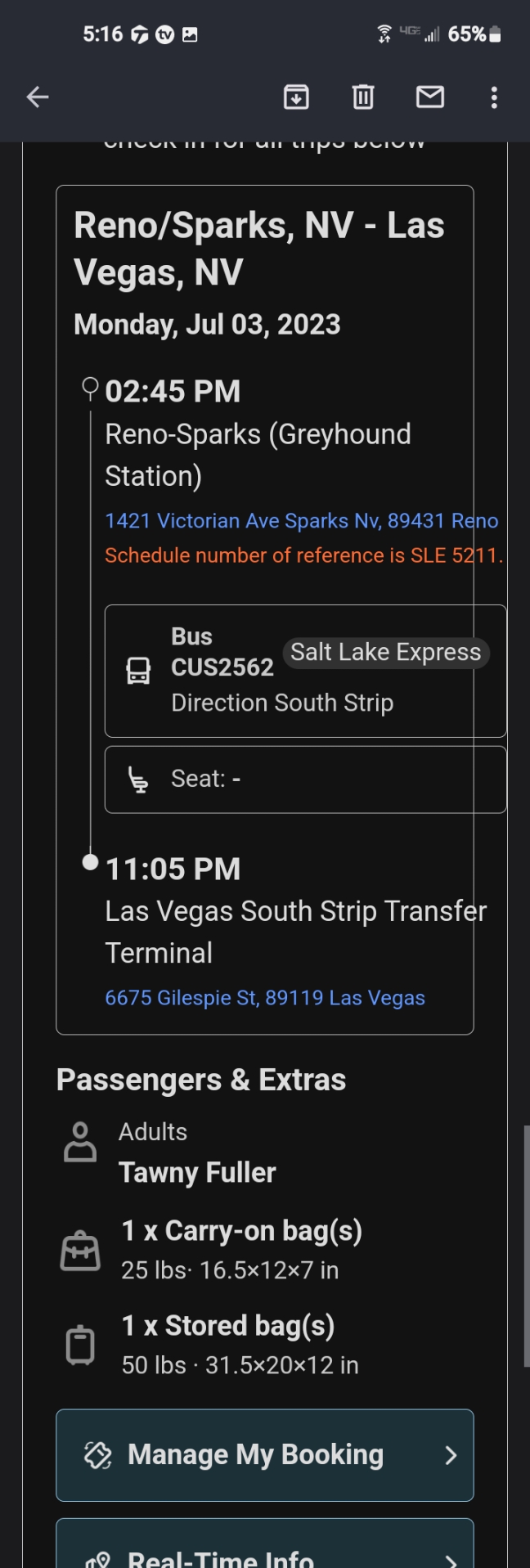Tap the Manage My Booking button
Screen dimensions: 530x1568
click(x=255, y=1454)
